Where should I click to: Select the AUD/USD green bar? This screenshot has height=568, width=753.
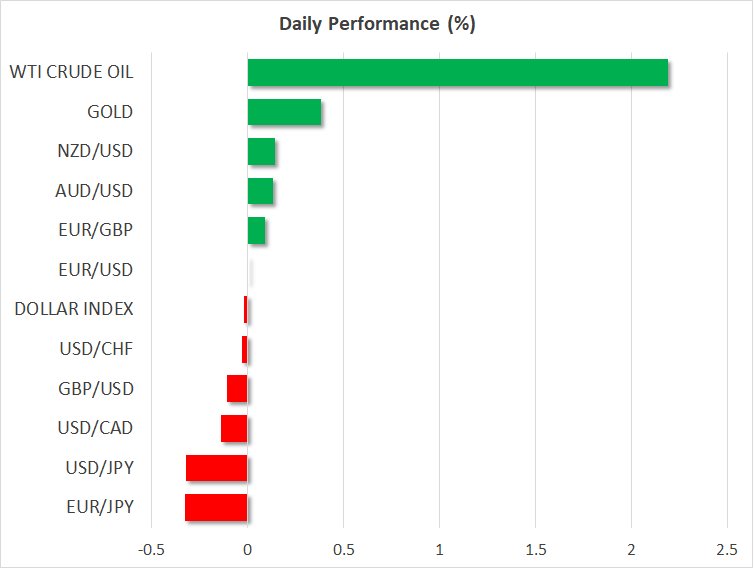(x=260, y=191)
